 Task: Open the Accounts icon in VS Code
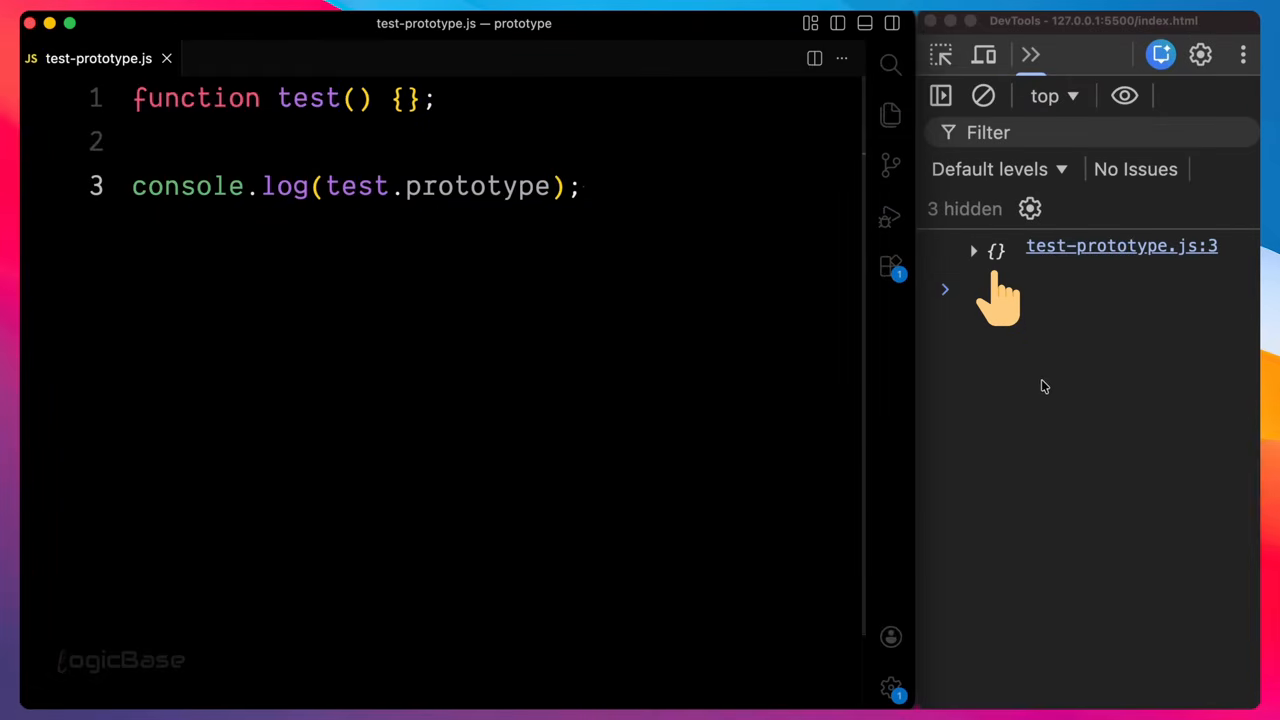tap(891, 637)
